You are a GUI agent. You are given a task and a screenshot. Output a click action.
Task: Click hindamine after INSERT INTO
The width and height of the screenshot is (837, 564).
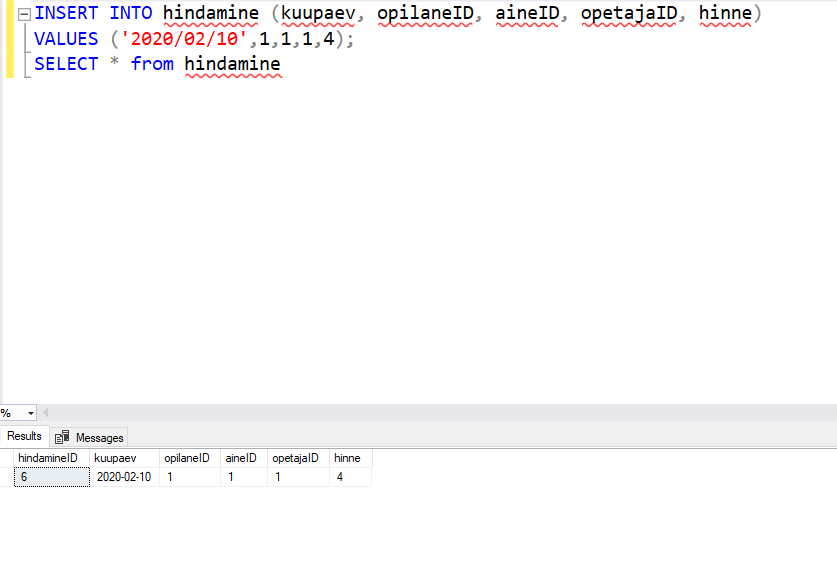pos(211,13)
